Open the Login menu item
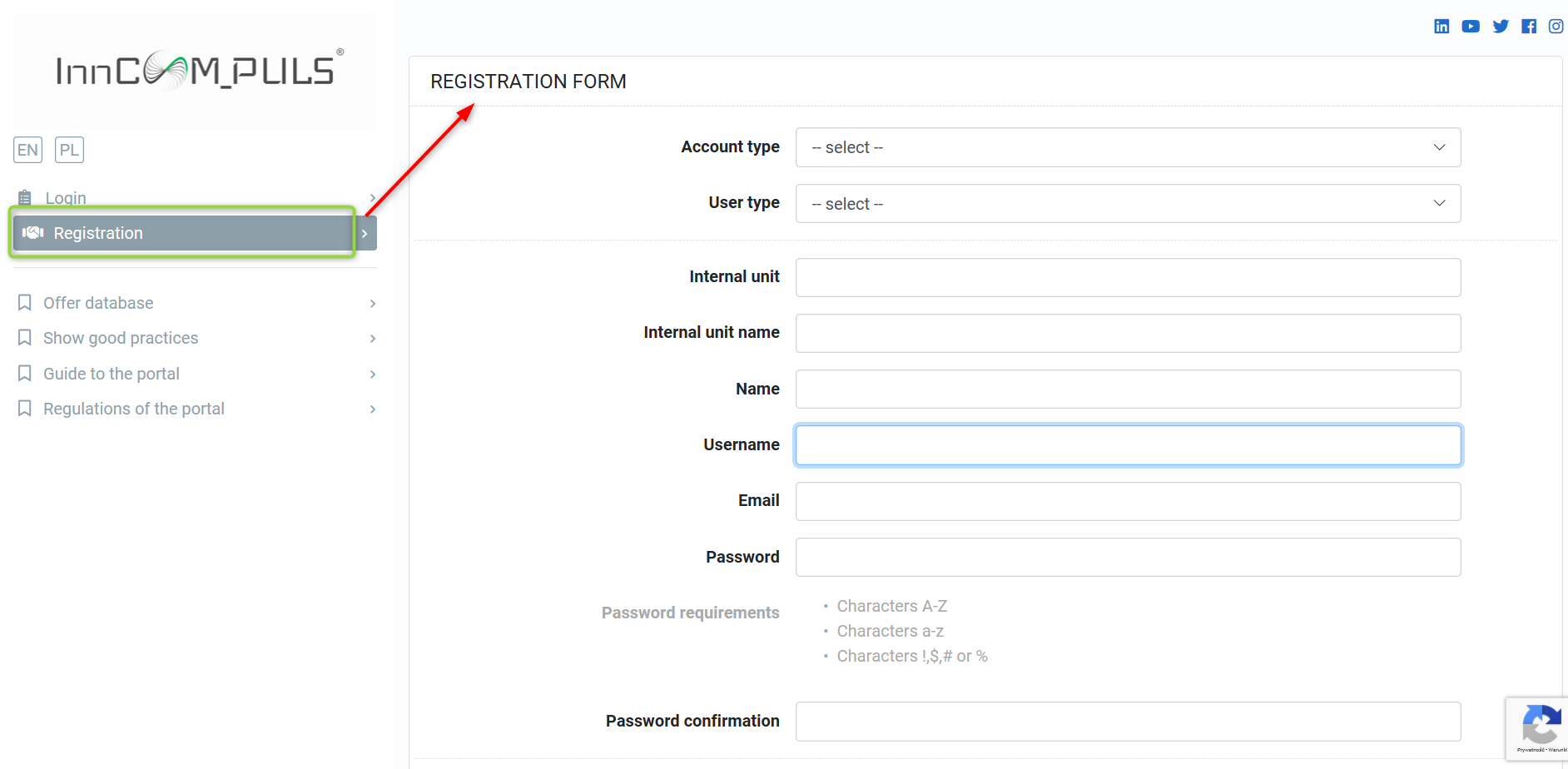The image size is (1568, 769). (x=66, y=198)
